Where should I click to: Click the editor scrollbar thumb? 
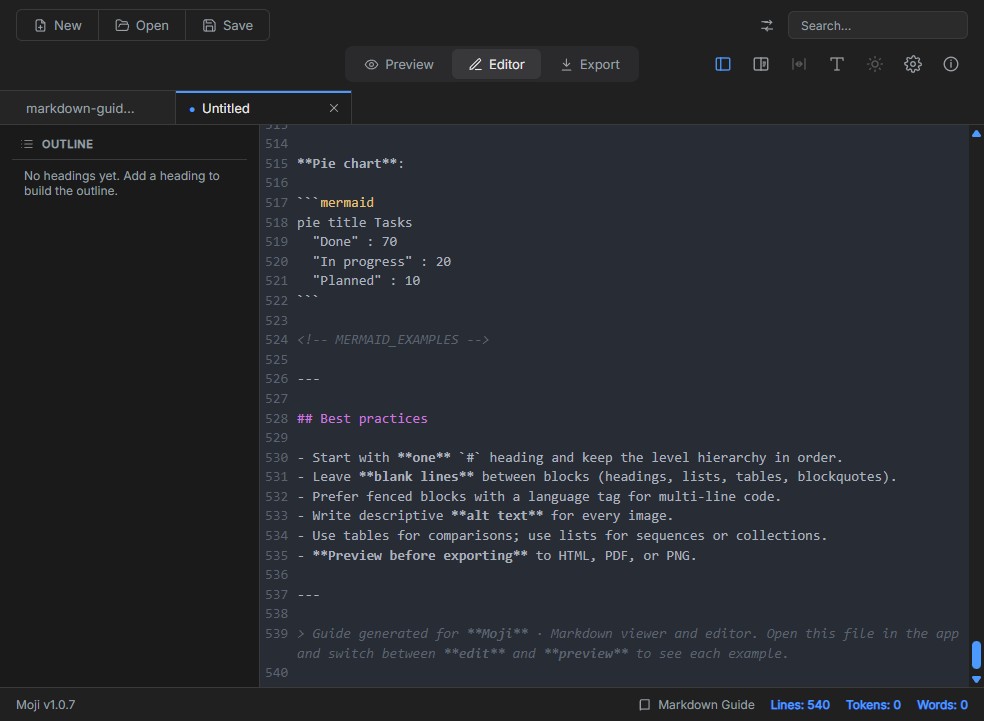coord(976,655)
